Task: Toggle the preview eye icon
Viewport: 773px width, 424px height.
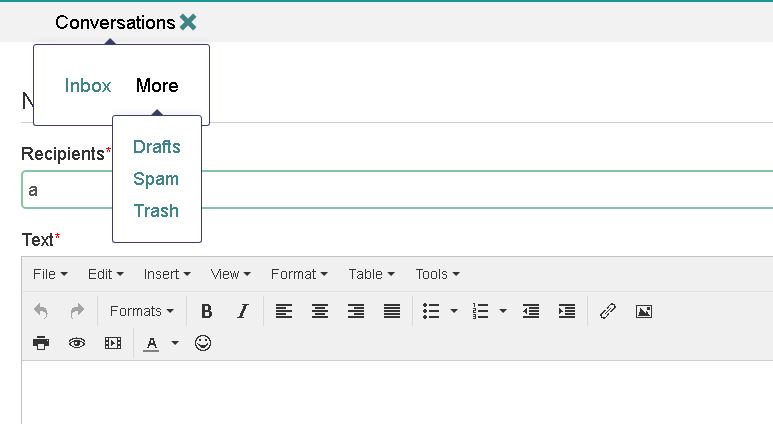Action: point(77,343)
